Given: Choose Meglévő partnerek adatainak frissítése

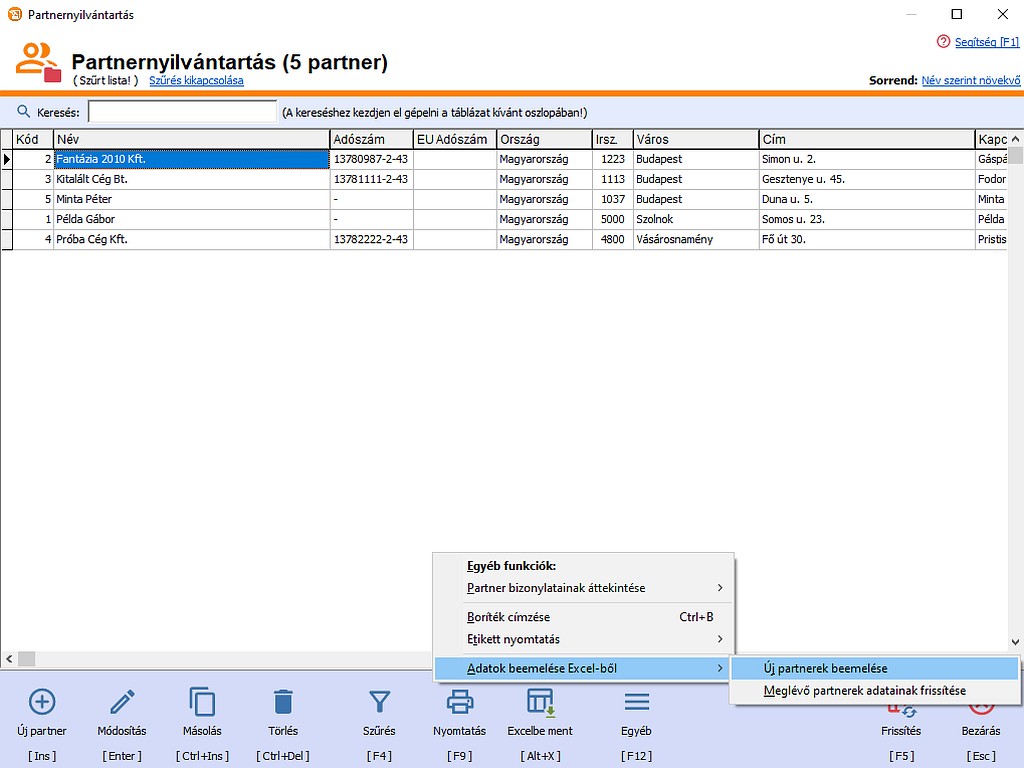Looking at the screenshot, I should 864,691.
